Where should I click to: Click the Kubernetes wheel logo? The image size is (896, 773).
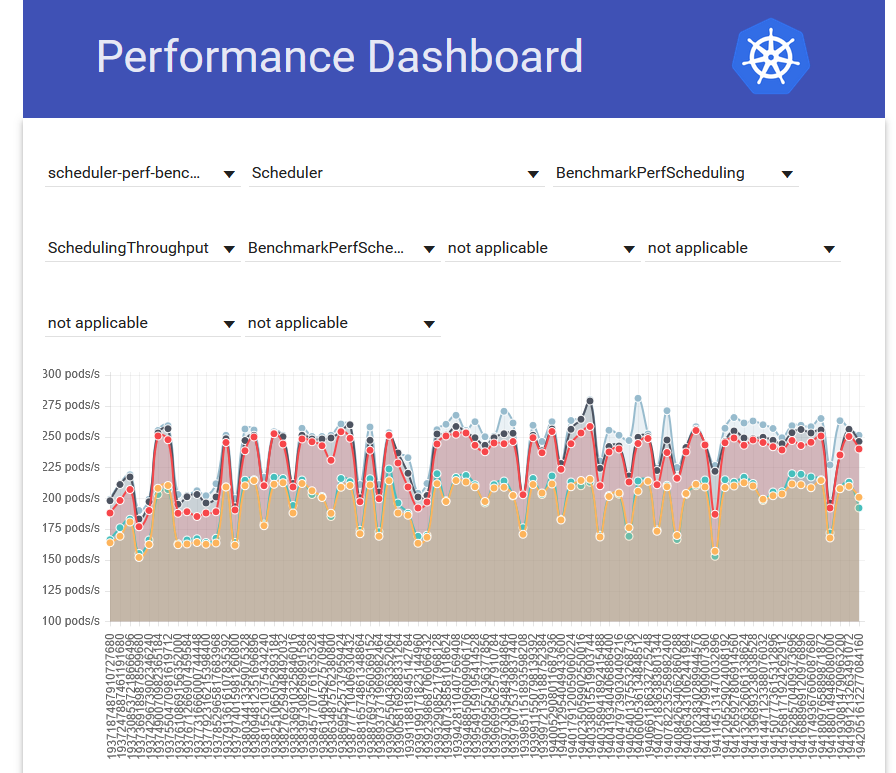coord(770,58)
